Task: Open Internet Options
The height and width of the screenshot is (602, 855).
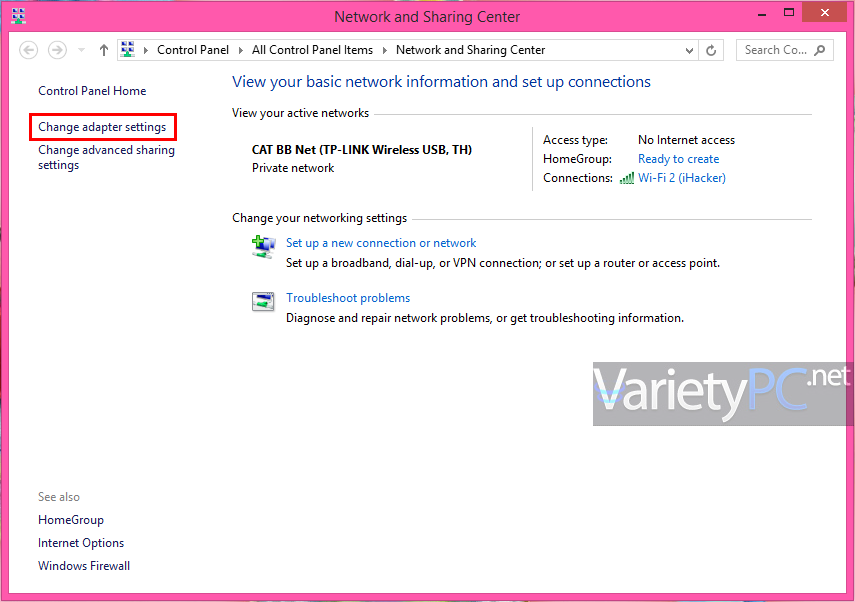Action: click(80, 542)
